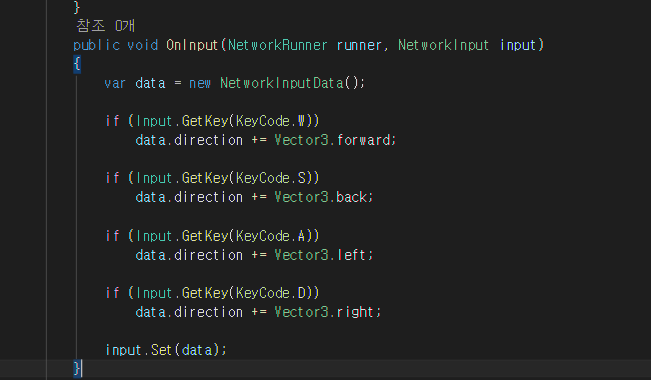Click the 'void' return type keyword

(143, 45)
